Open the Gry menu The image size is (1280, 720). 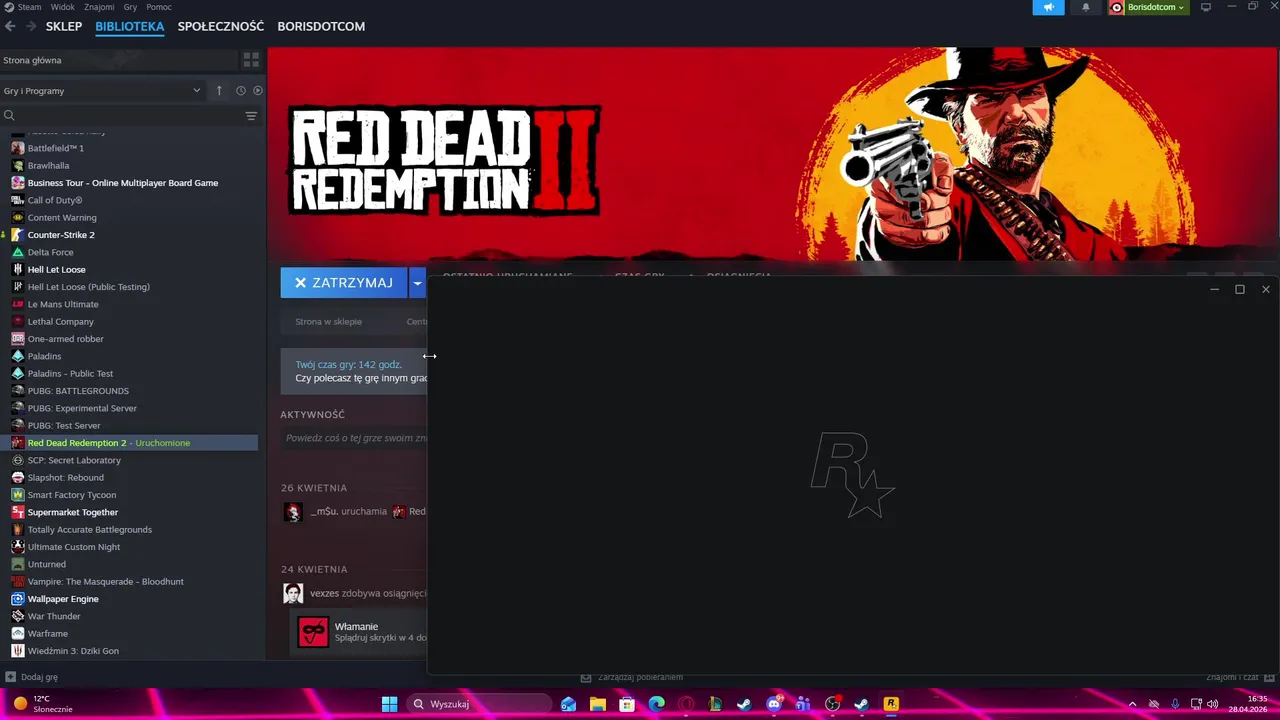click(x=130, y=7)
